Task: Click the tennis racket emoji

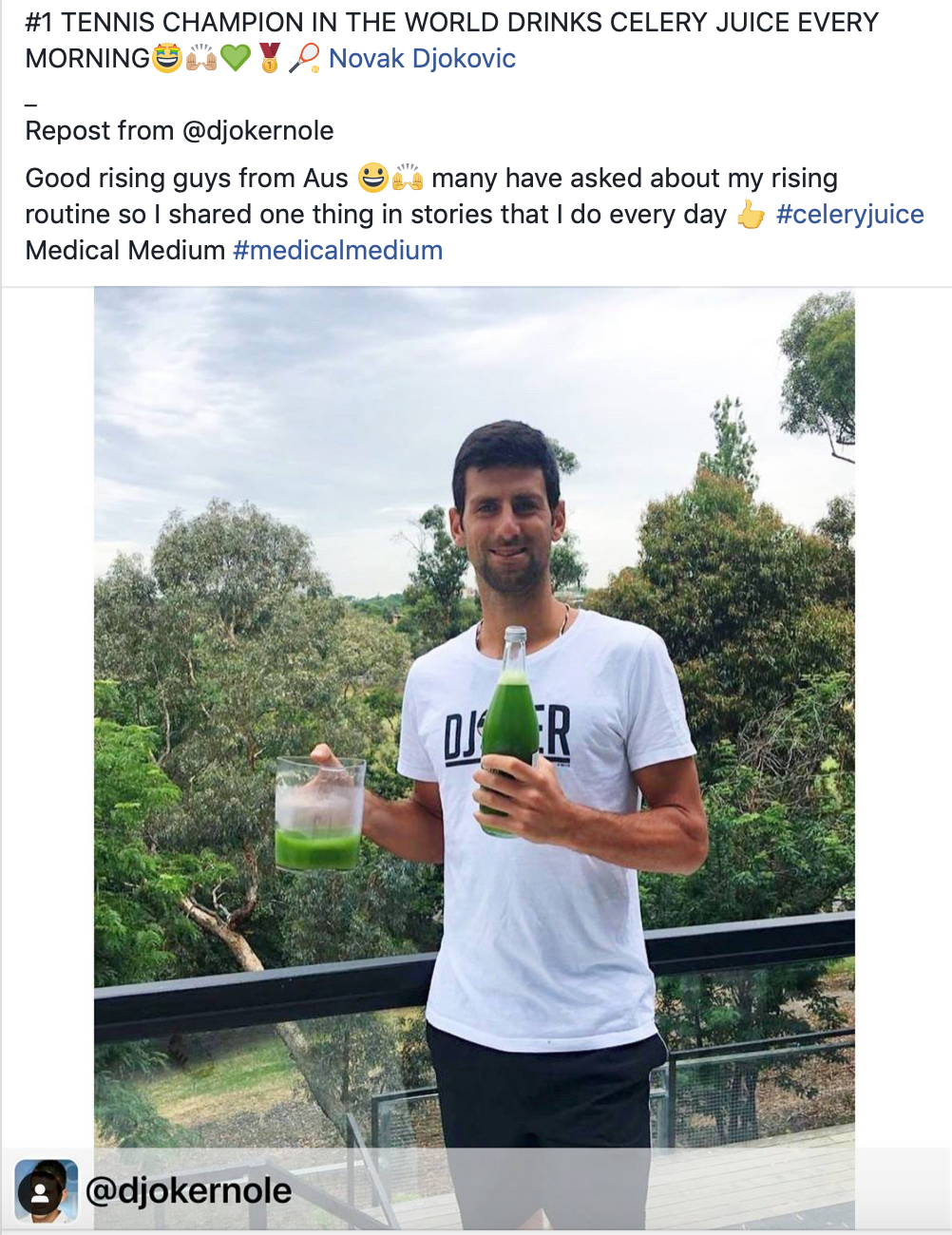Action: [x=304, y=59]
